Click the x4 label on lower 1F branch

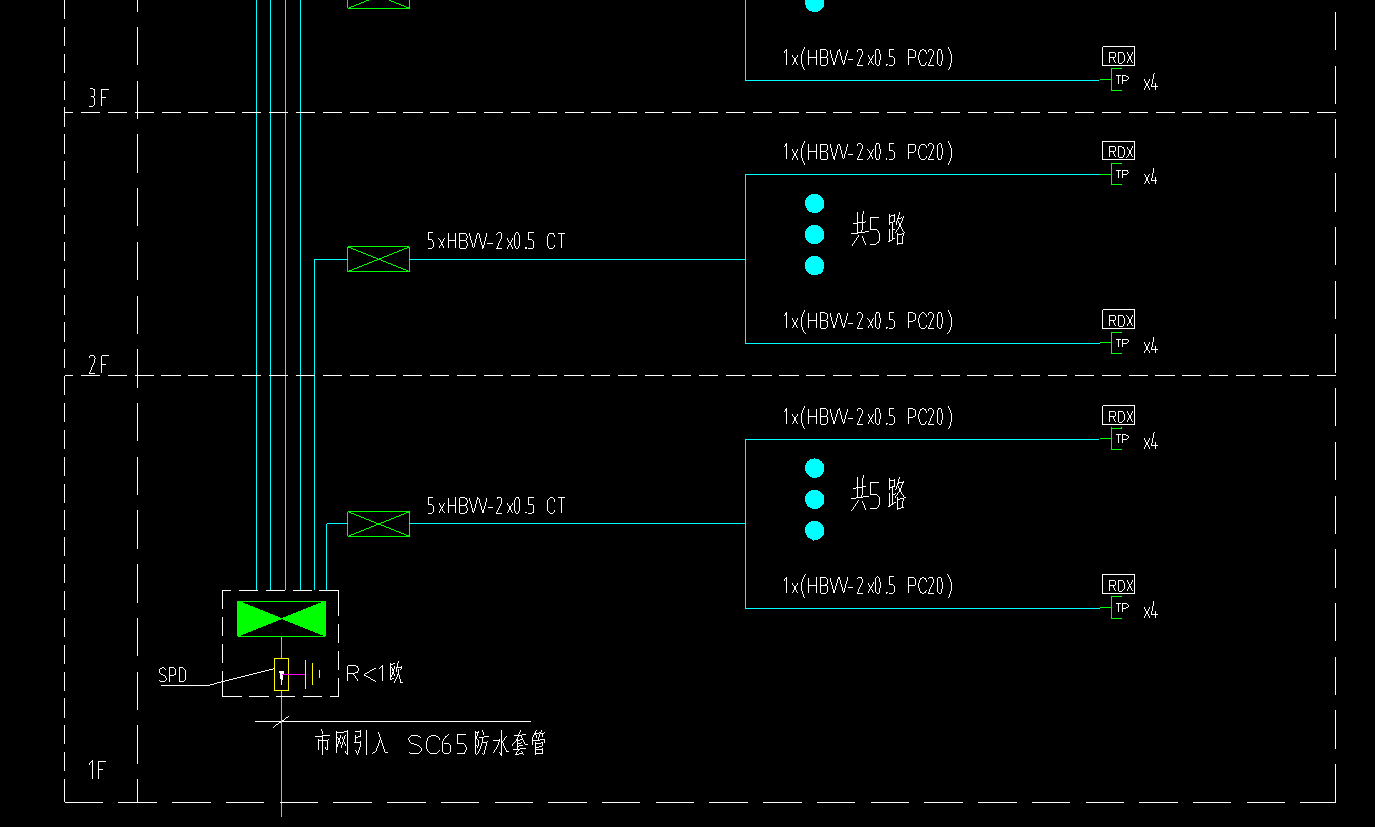1151,611
